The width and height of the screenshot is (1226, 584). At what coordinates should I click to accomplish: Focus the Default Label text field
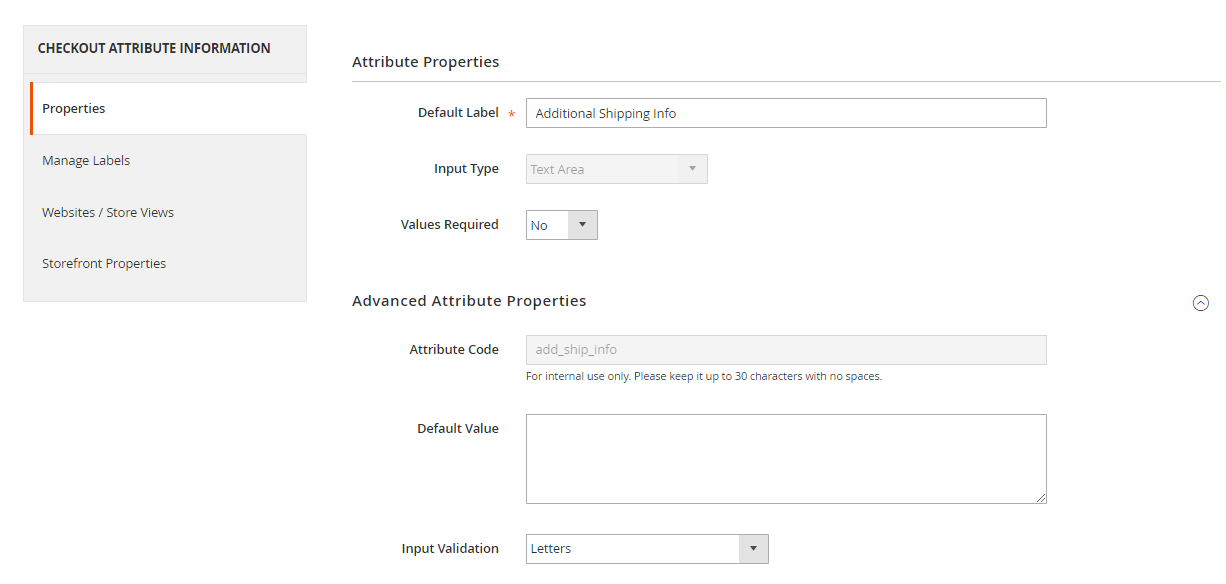point(785,114)
